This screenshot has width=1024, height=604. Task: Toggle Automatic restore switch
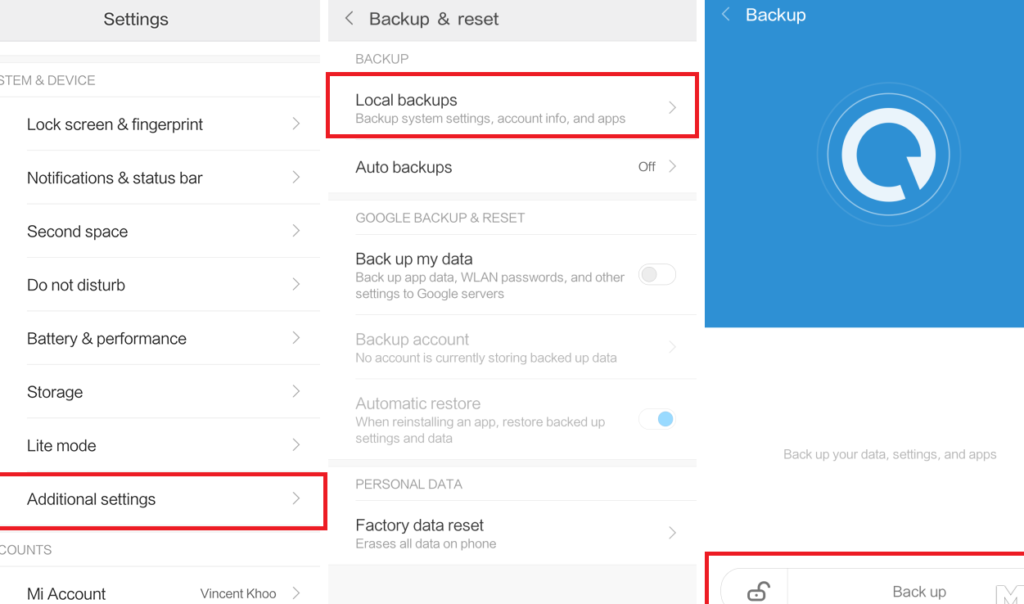[x=657, y=419]
